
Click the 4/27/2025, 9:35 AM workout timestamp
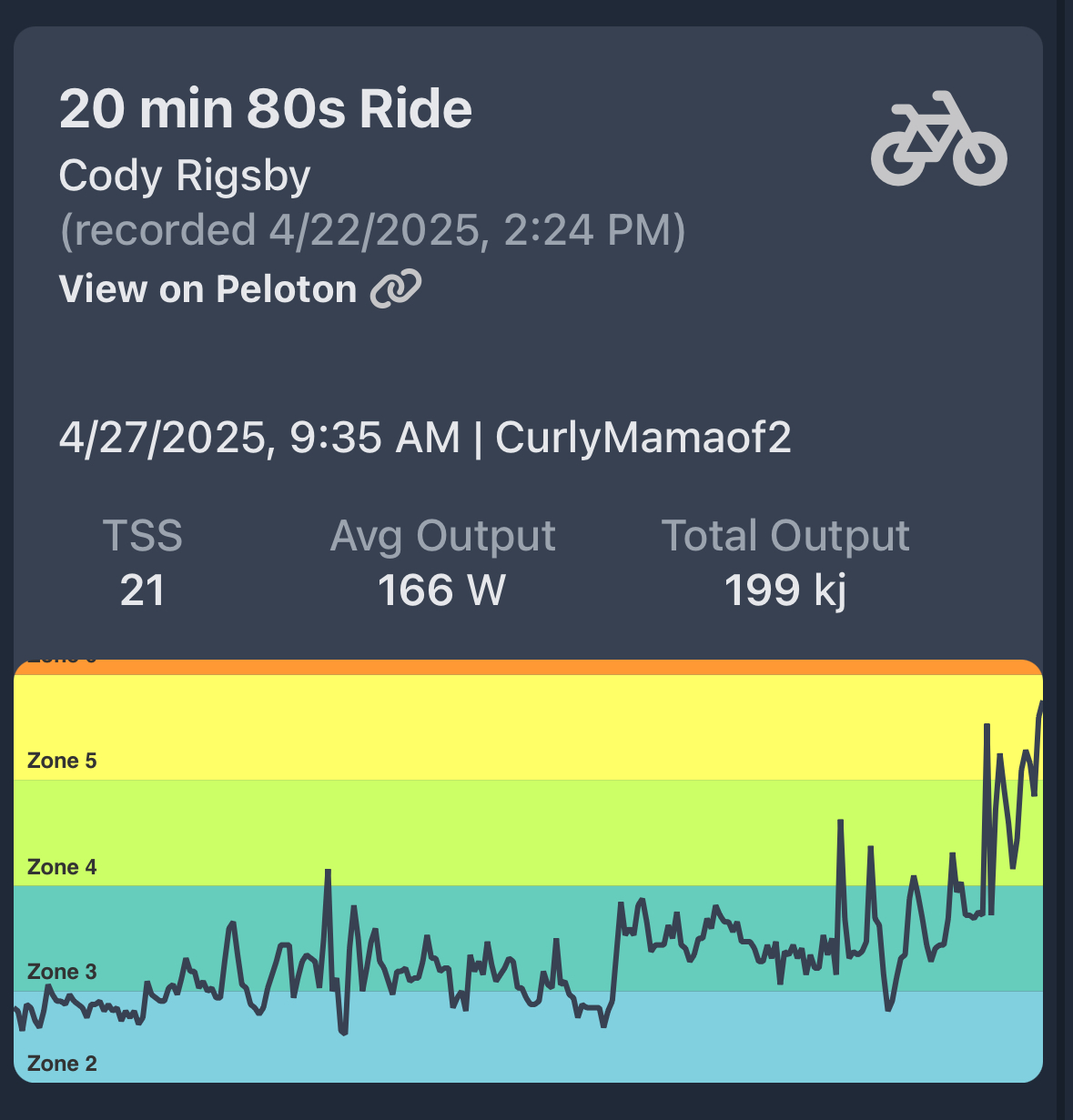click(x=259, y=438)
